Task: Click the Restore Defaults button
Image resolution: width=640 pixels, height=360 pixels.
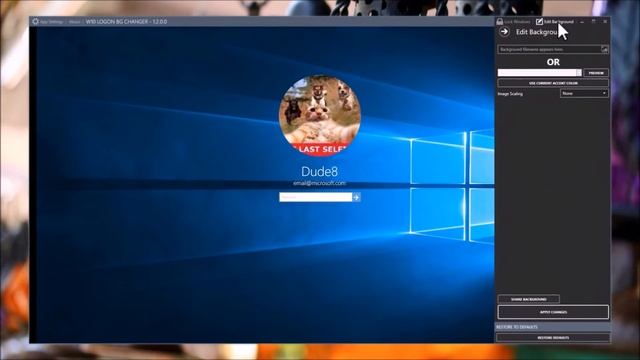Action: (x=553, y=338)
